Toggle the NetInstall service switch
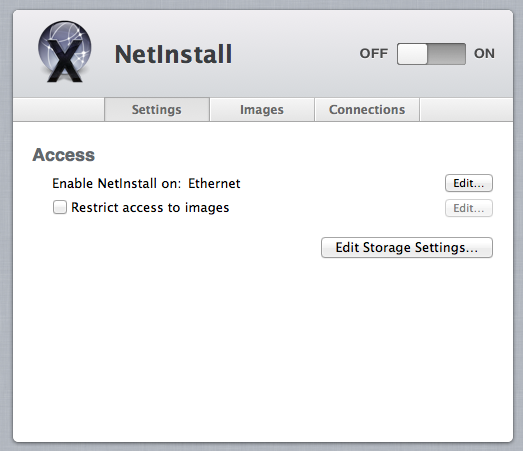523x451 pixels. click(x=431, y=54)
